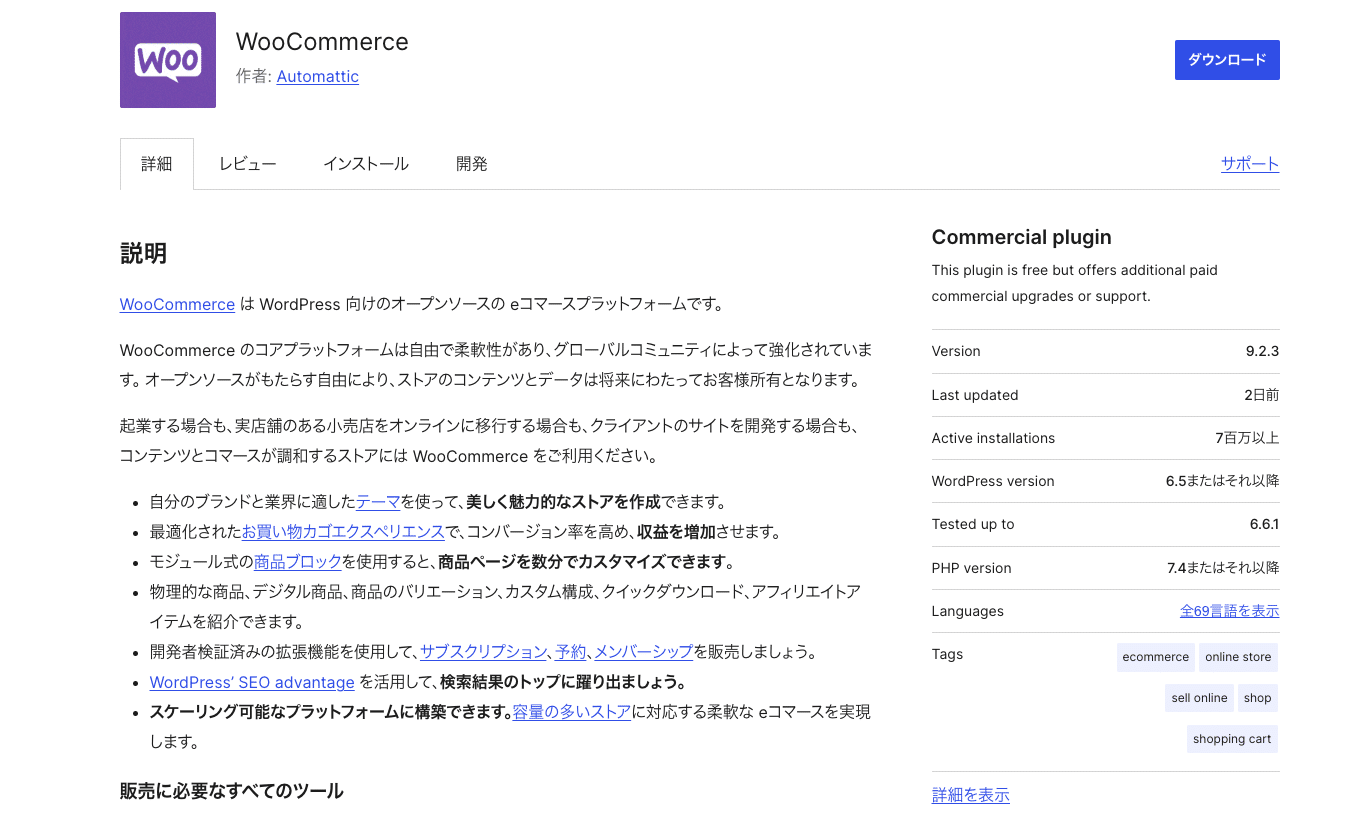Open the 商品ブロック link
The image size is (1370, 825).
click(x=298, y=562)
